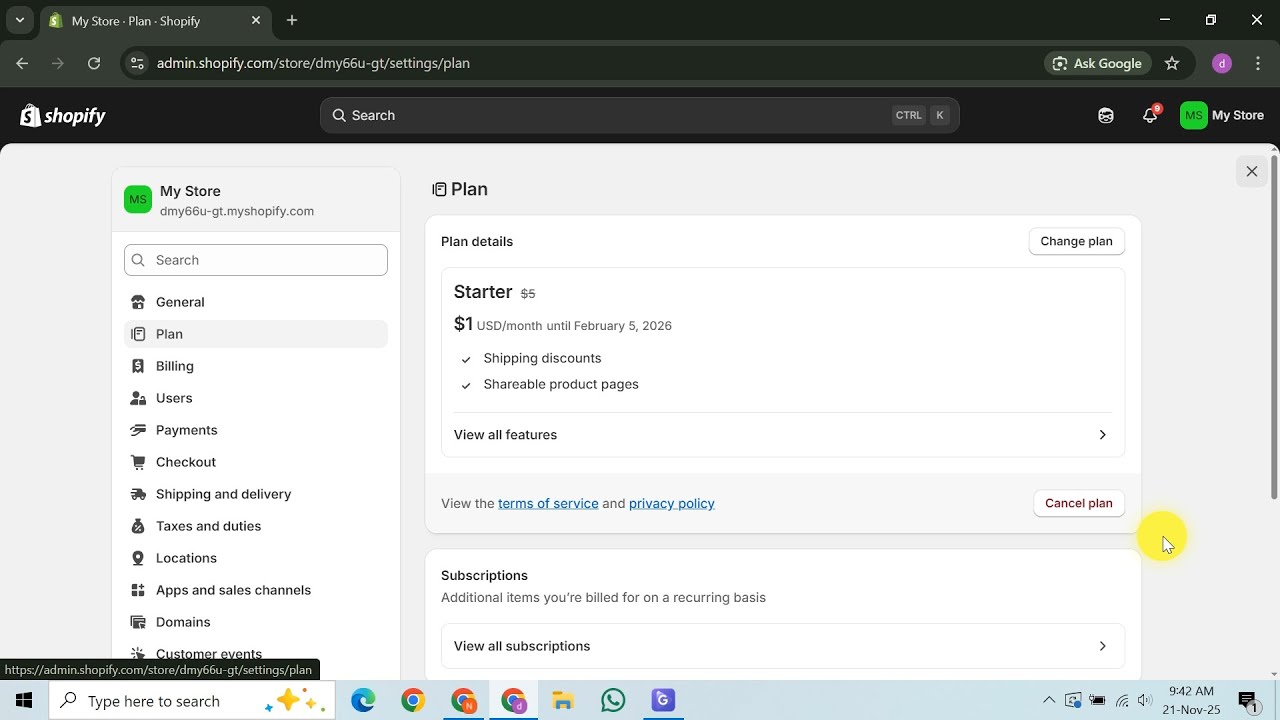Expand View all features row
The image size is (1280, 720).
(x=783, y=435)
